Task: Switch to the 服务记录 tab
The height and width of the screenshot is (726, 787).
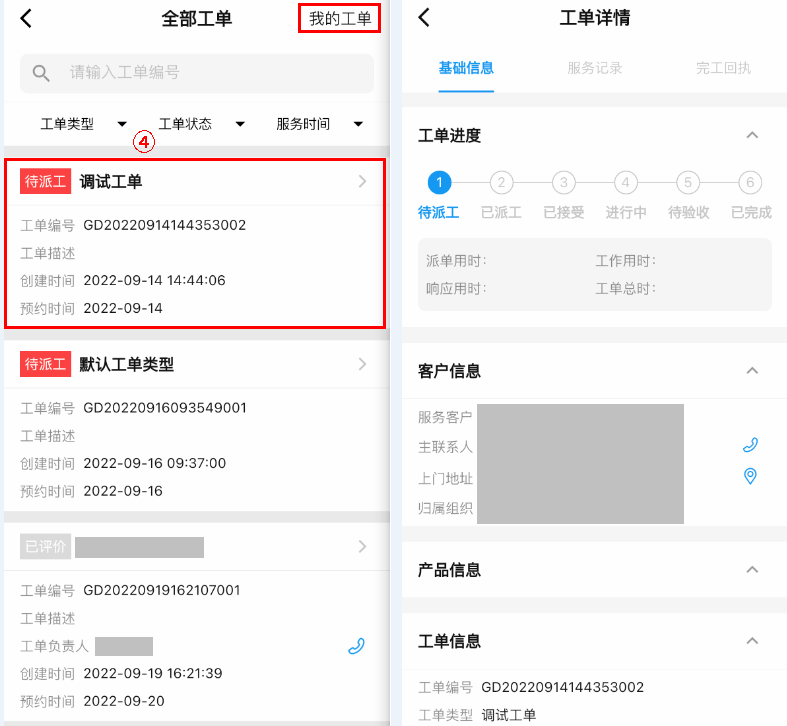Action: [595, 68]
